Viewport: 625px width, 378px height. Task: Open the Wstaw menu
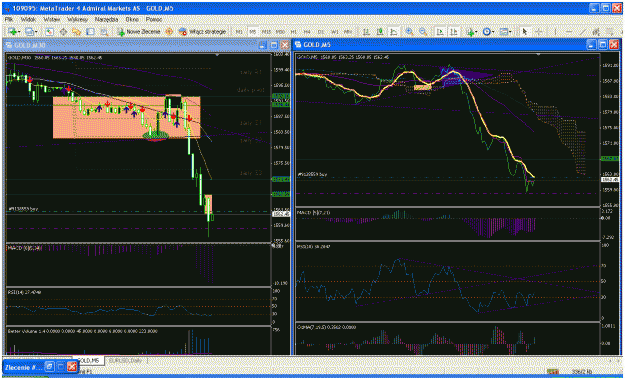tap(51, 19)
